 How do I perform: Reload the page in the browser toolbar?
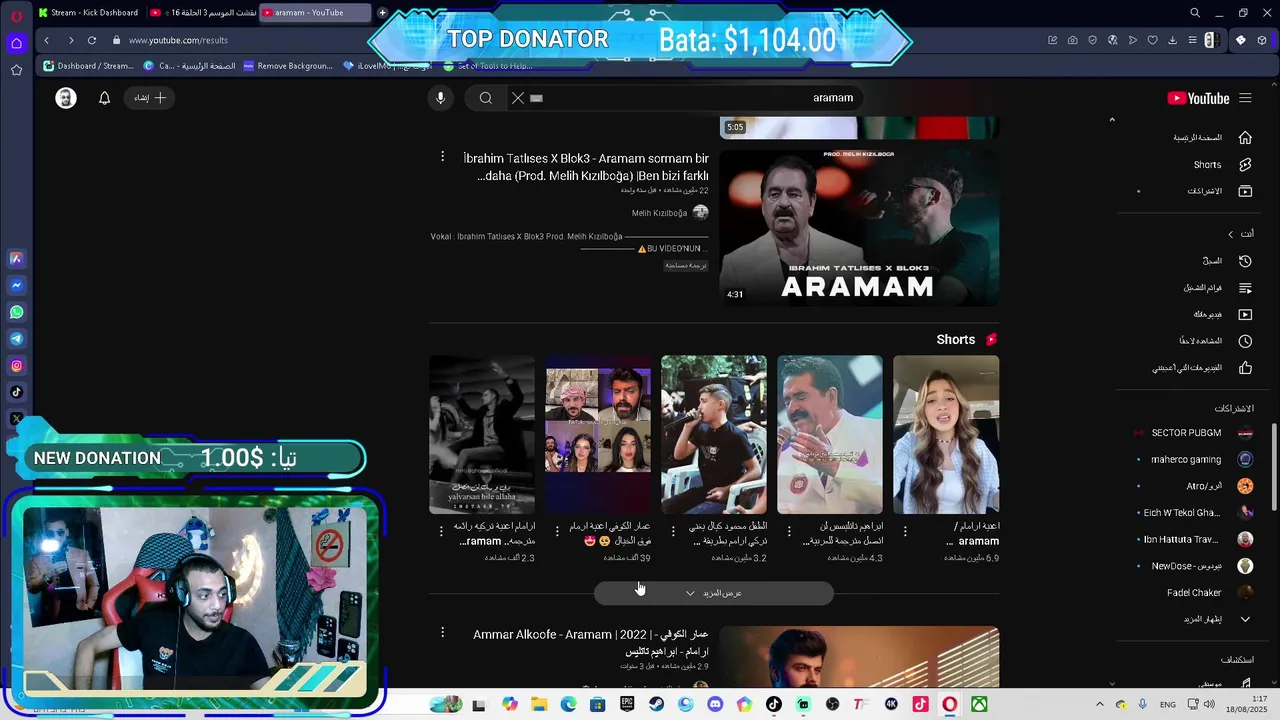(x=92, y=40)
